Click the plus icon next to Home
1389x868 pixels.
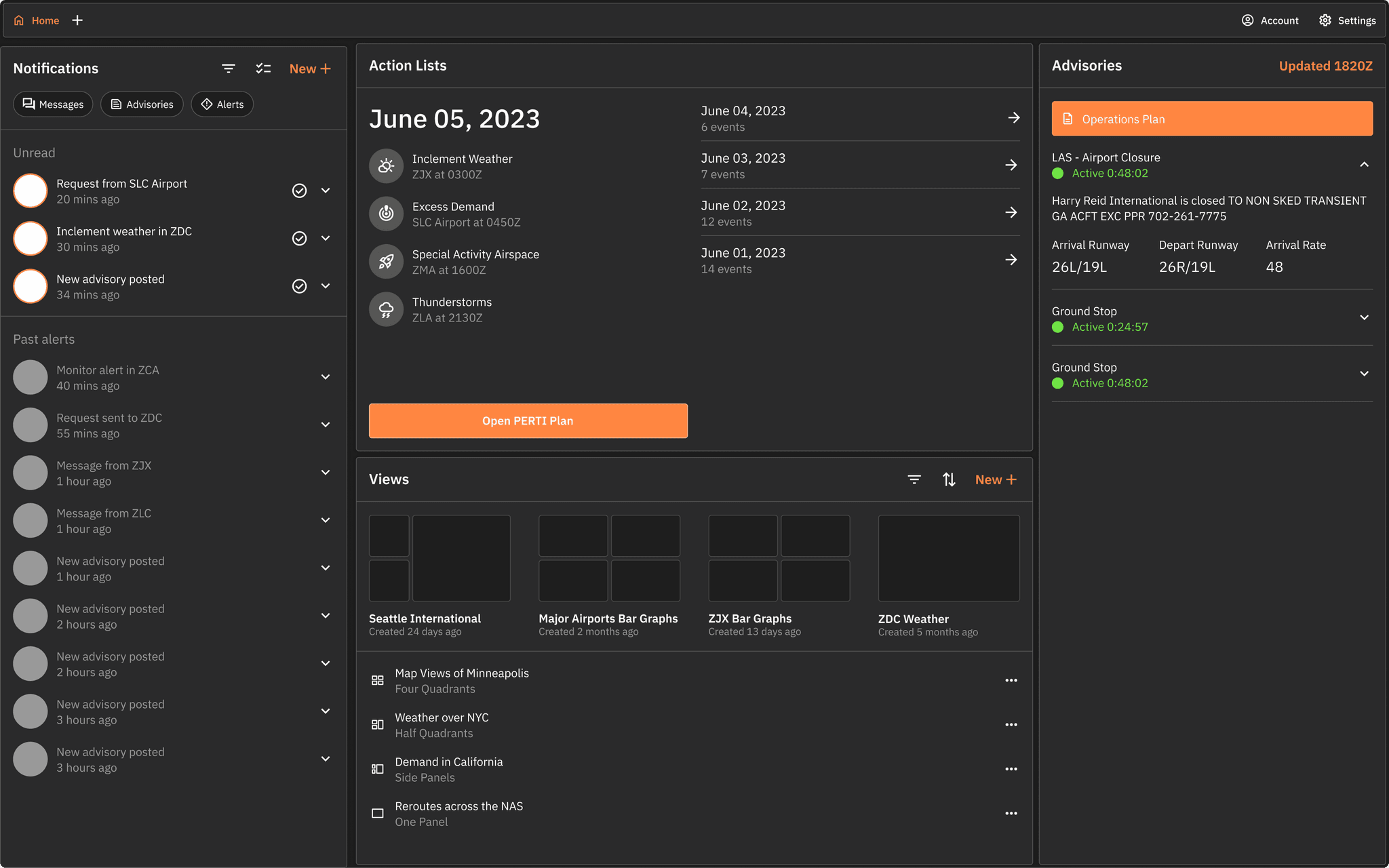click(x=77, y=20)
